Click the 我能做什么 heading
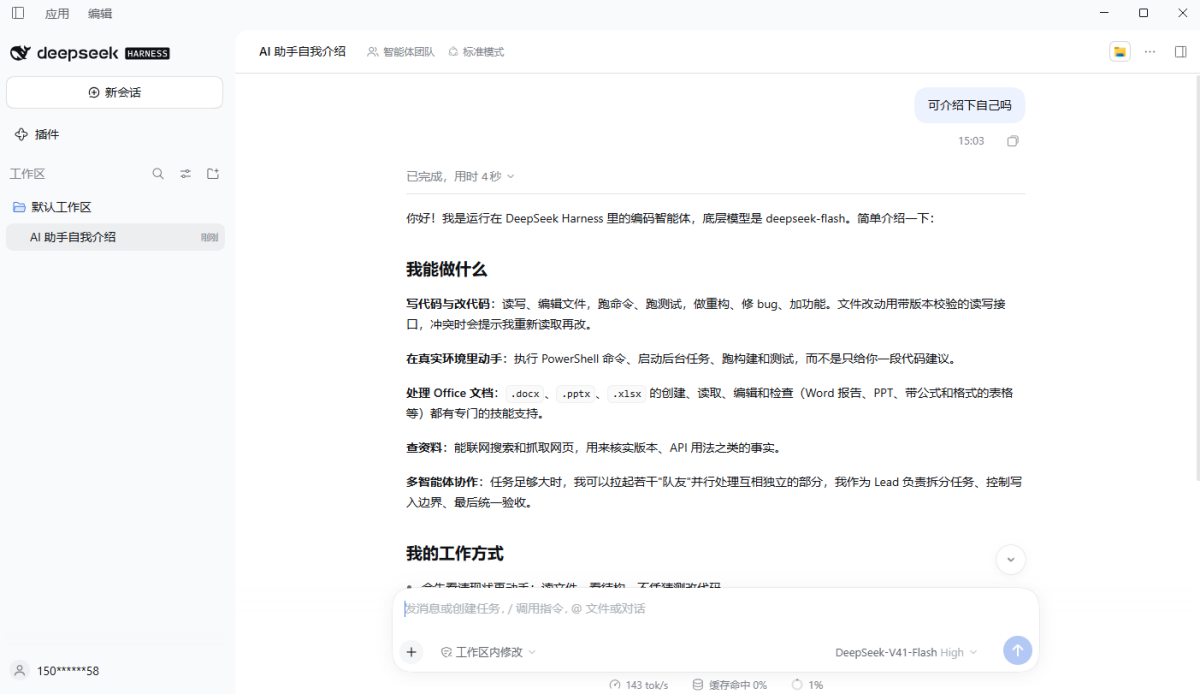Screen dimensions: 1200x694 point(446,269)
